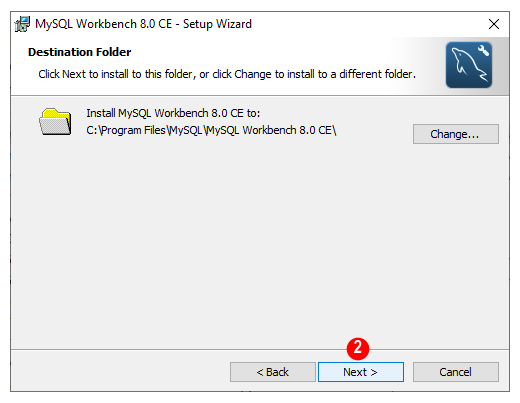Click the C:\Program Files\MySQL install path text
This screenshot has width=520, height=403.
211,130
